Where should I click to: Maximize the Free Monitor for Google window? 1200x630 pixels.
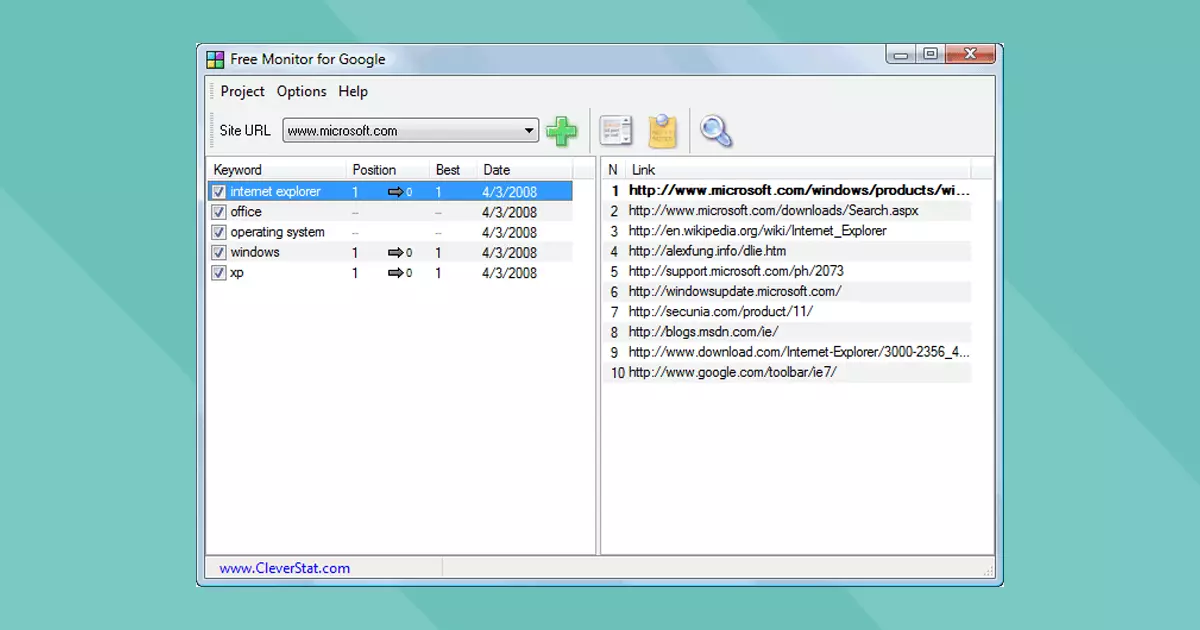tap(930, 54)
